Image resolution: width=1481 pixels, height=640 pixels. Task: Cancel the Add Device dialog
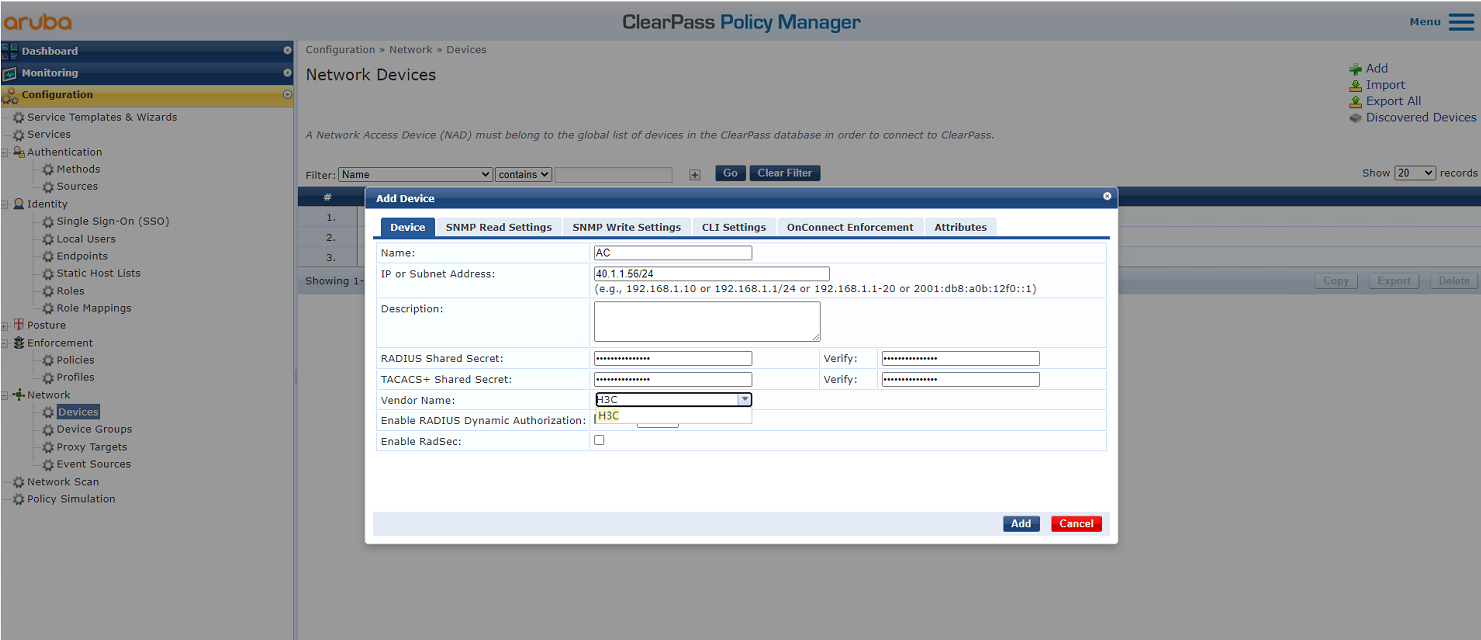tap(1076, 524)
